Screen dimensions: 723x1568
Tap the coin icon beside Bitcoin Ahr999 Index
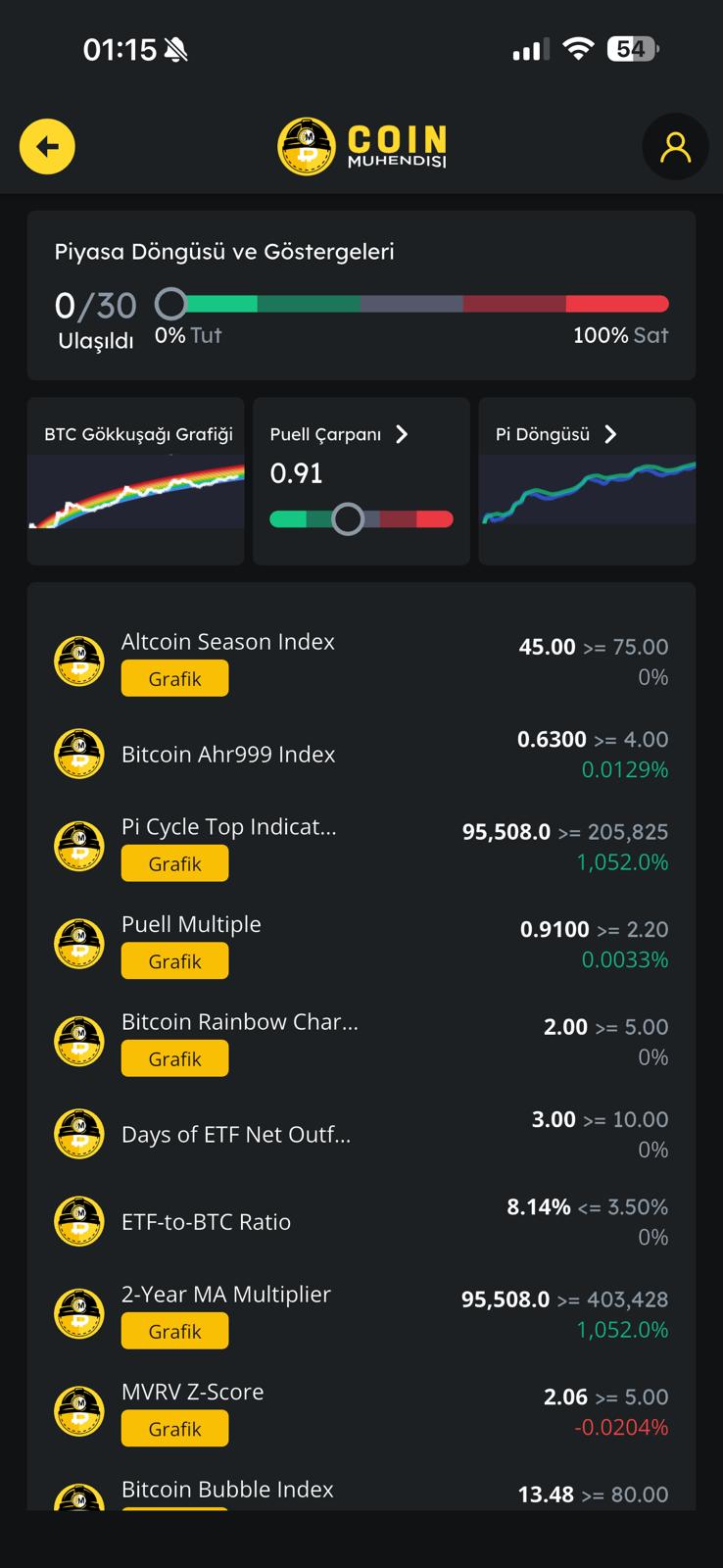point(79,754)
